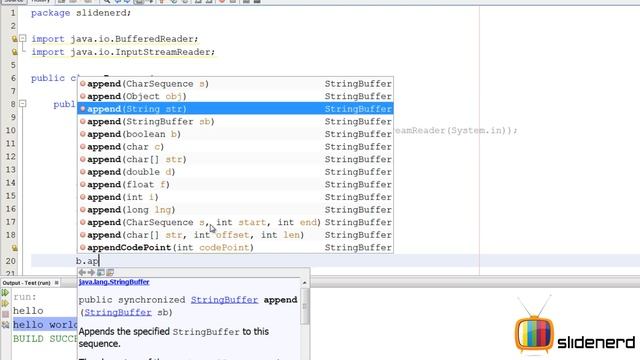Screen dimensions: 640x360
Task: Click the 'run:' line in Output
Action: pyautogui.click(x=25, y=297)
